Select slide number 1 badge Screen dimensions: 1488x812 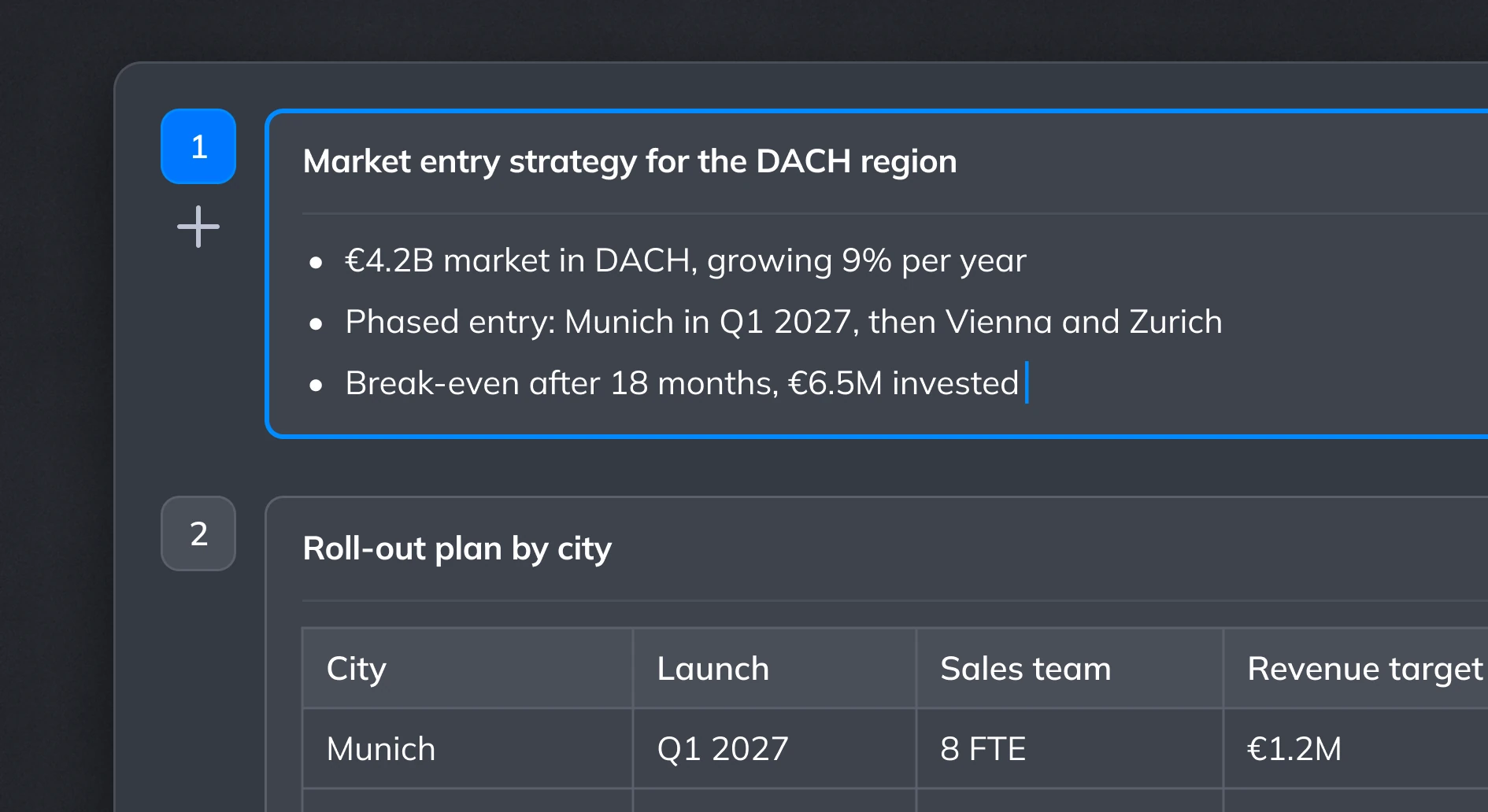pyautogui.click(x=198, y=146)
